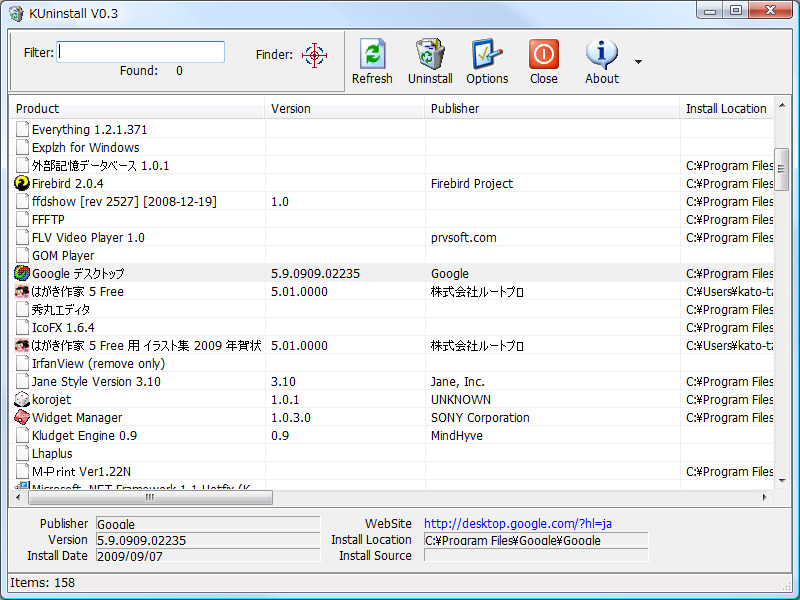Click inside the Filter input box

click(x=140, y=51)
